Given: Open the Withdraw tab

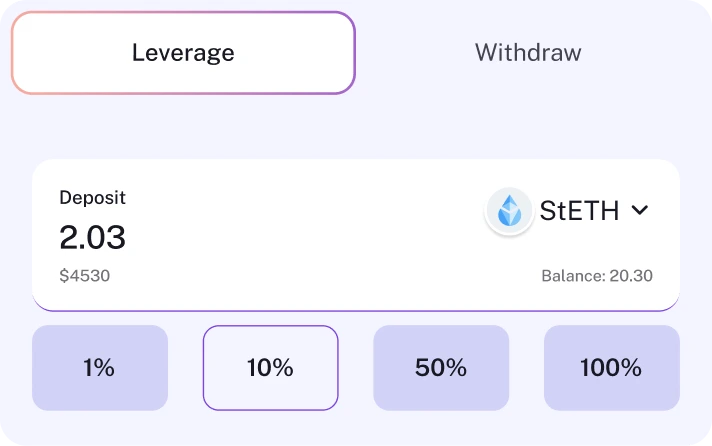Looking at the screenshot, I should tap(528, 53).
